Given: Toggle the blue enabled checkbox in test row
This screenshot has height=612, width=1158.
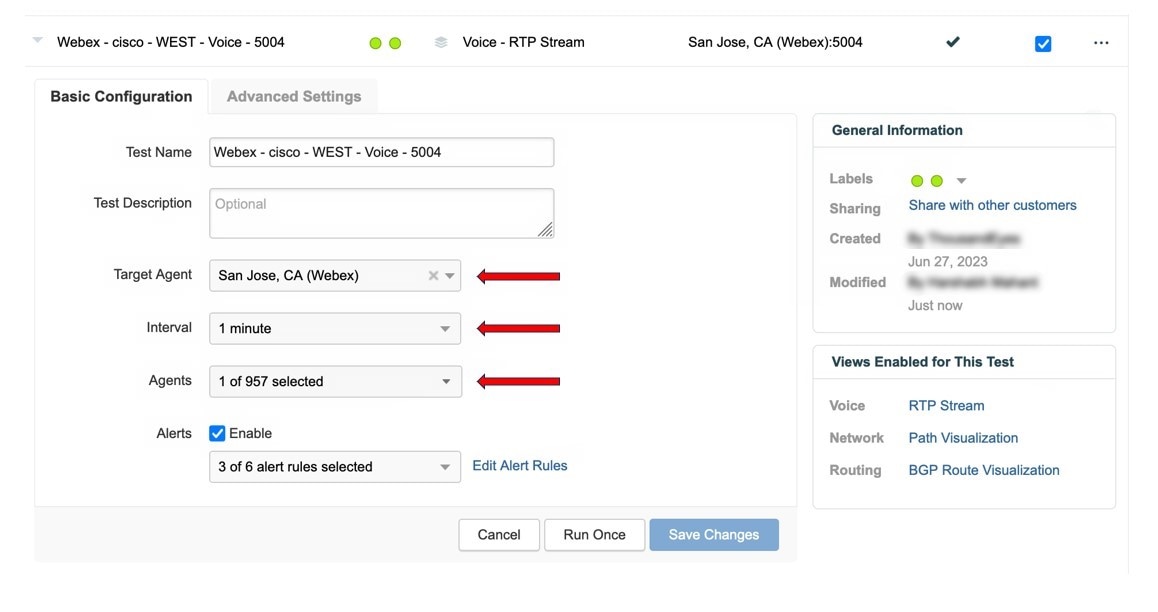Looking at the screenshot, I should [1043, 44].
